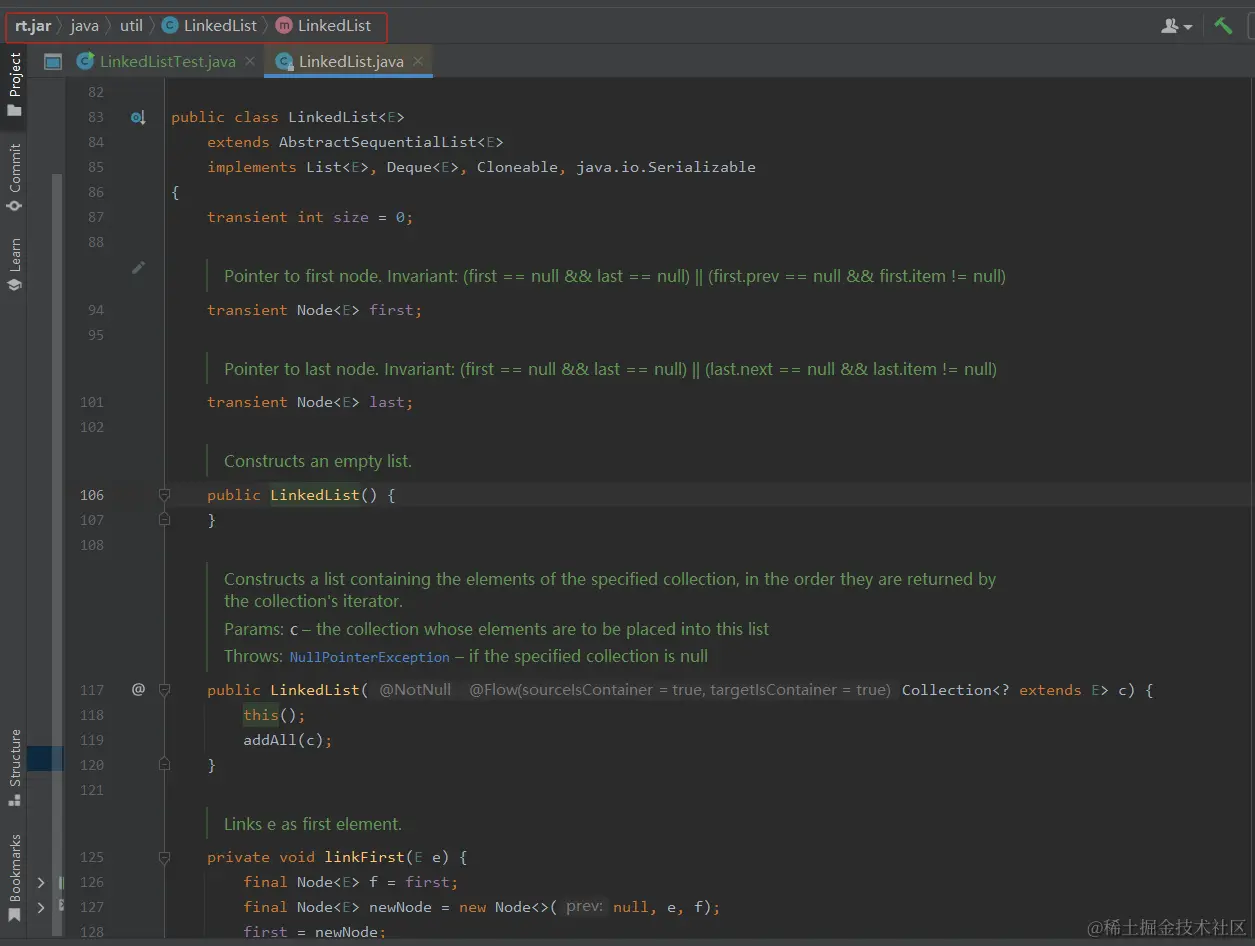Click the Cloneable interface name
Viewport: 1255px width, 946px height.
click(517, 167)
